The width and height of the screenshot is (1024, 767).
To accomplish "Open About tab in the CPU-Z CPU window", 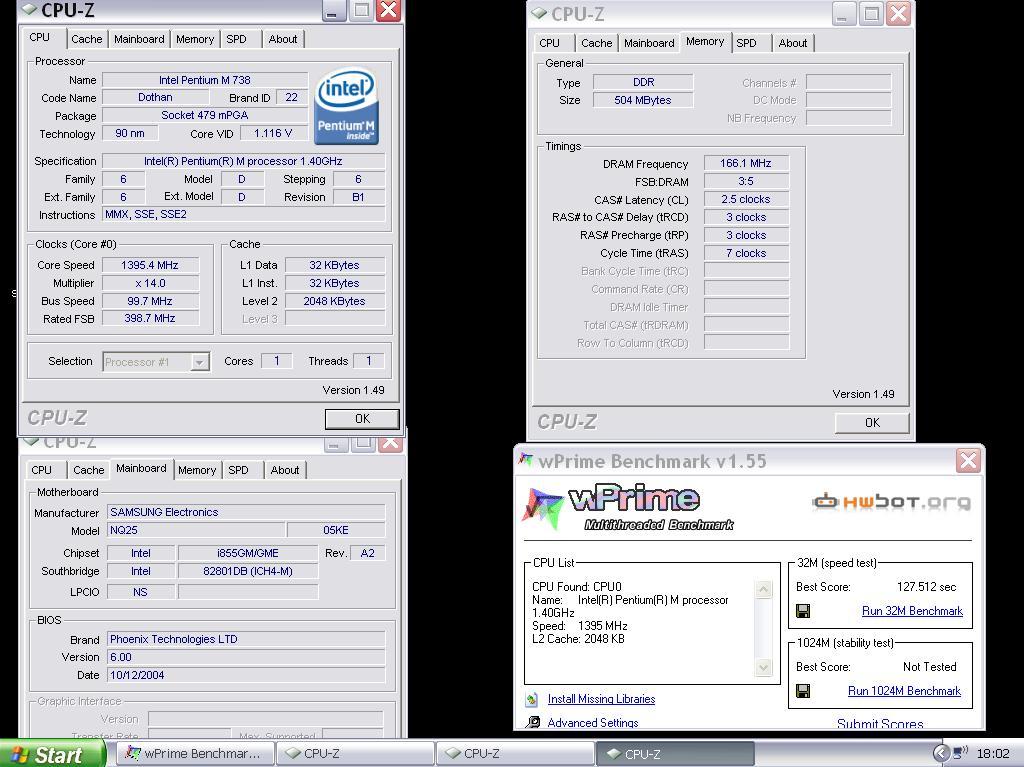I will click(283, 39).
